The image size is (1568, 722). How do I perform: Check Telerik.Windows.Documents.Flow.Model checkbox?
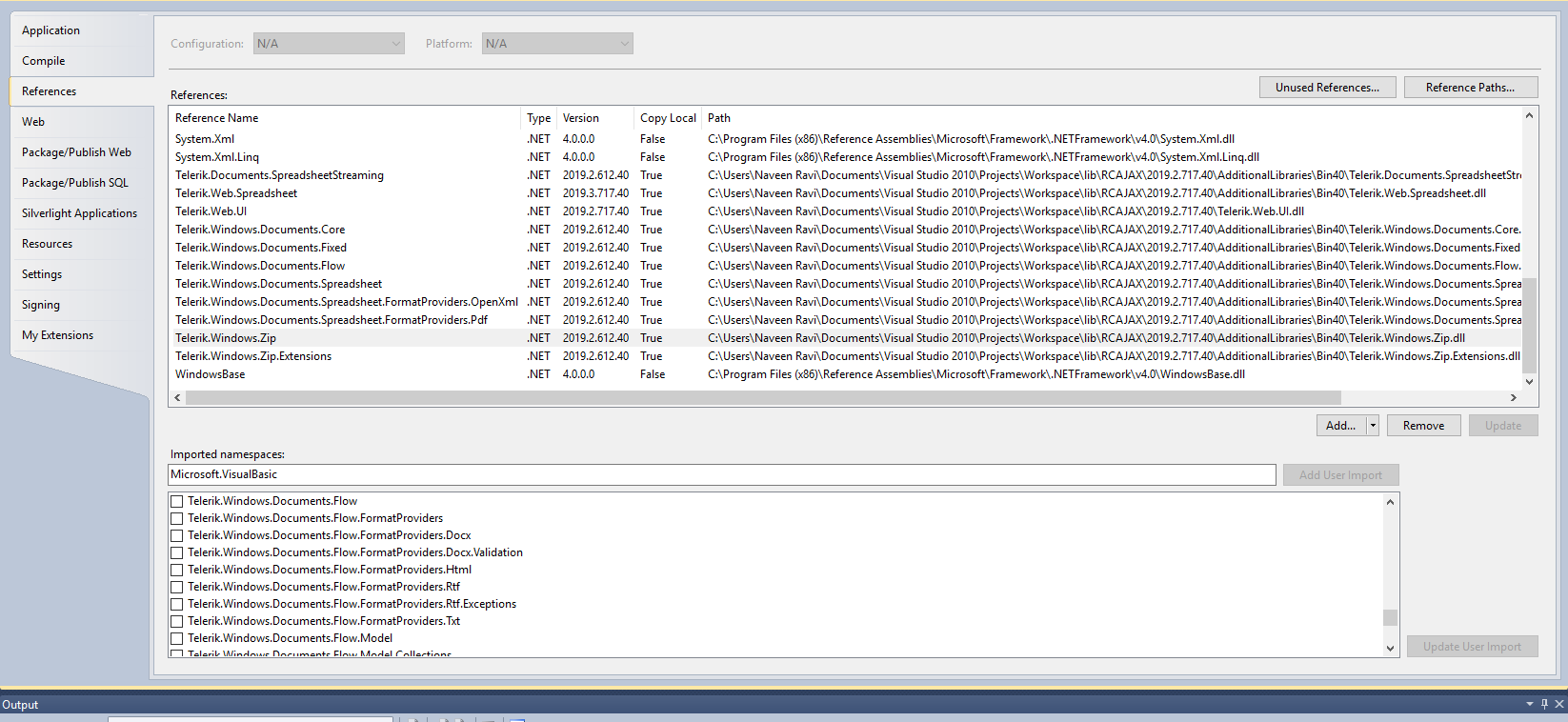(176, 638)
